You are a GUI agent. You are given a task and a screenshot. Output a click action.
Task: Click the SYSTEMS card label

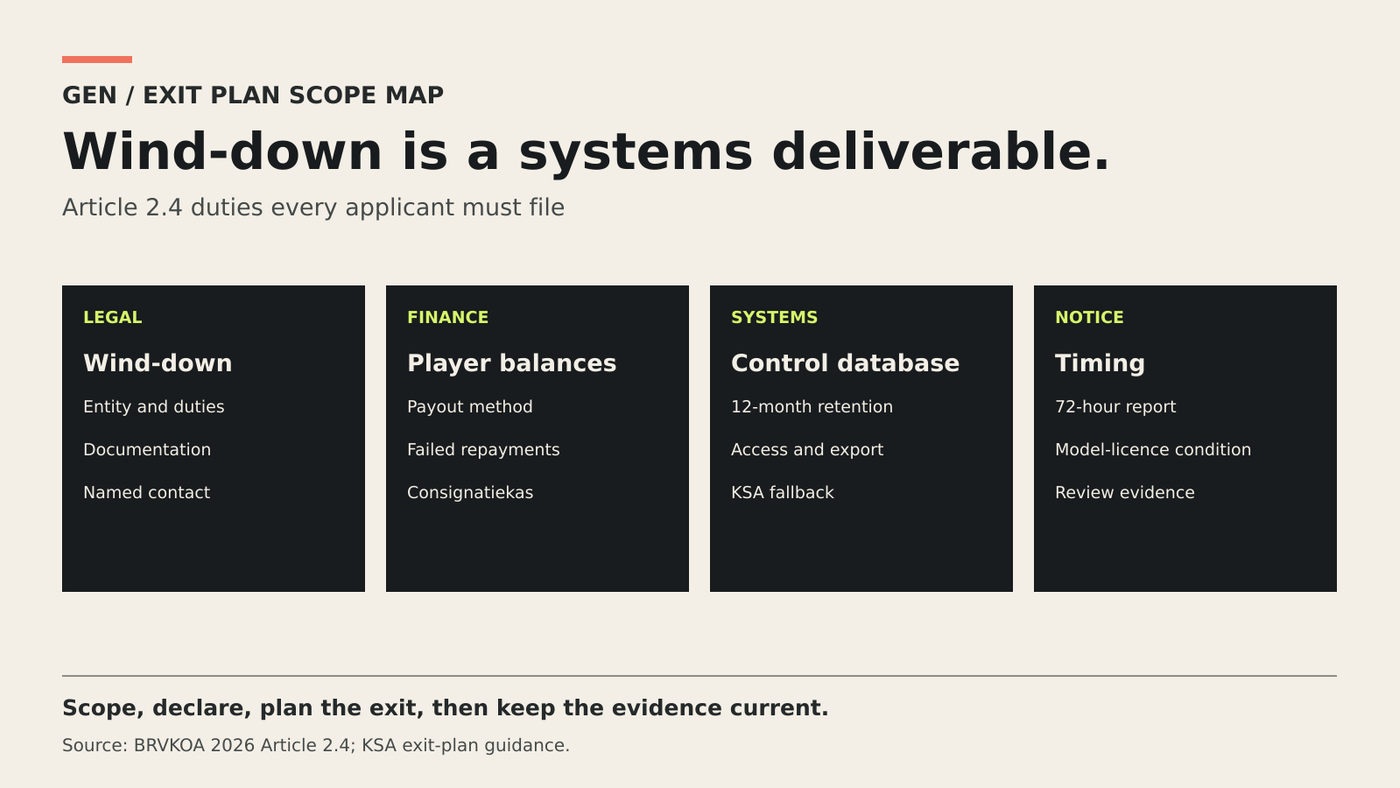click(x=774, y=317)
